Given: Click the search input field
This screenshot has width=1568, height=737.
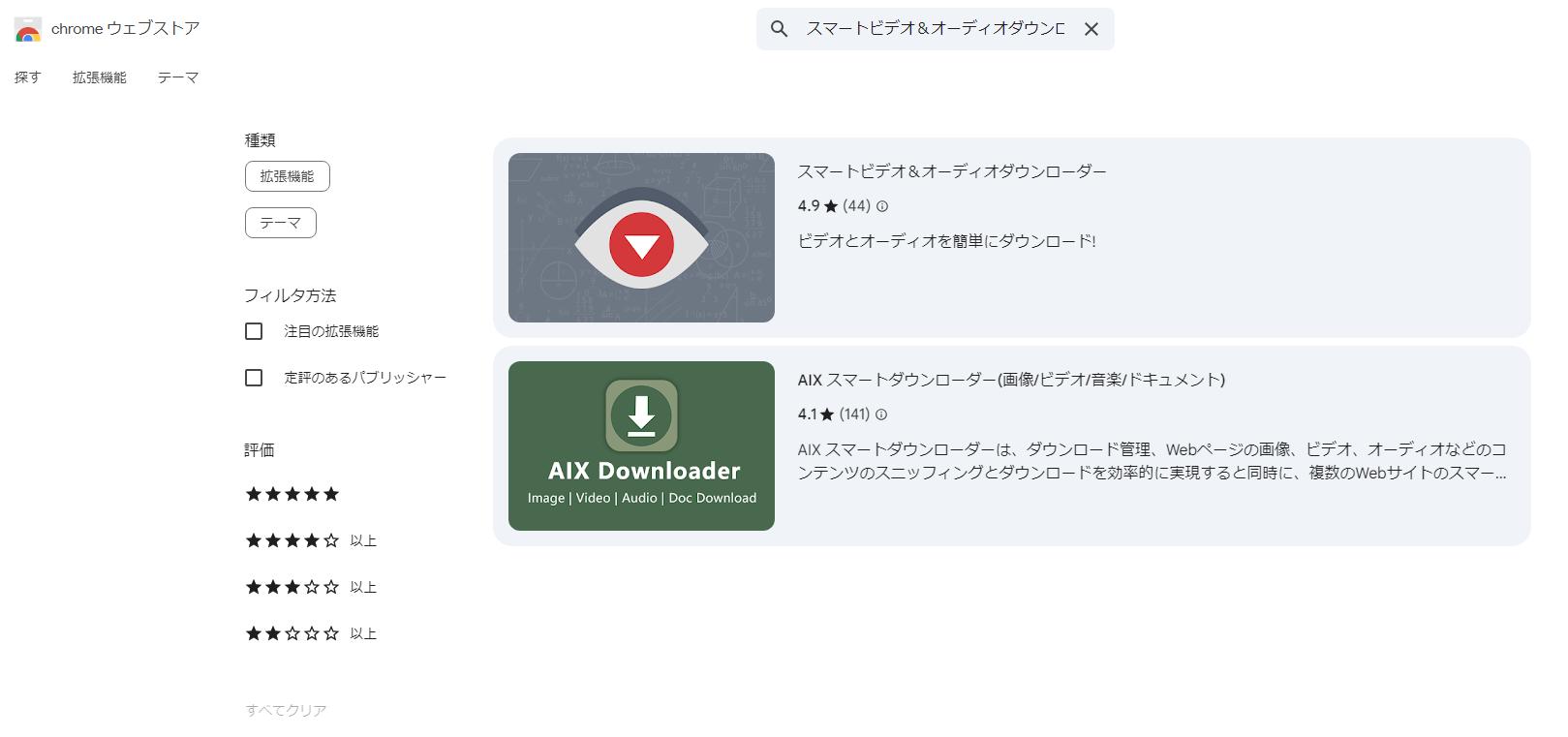Looking at the screenshot, I should click(936, 29).
